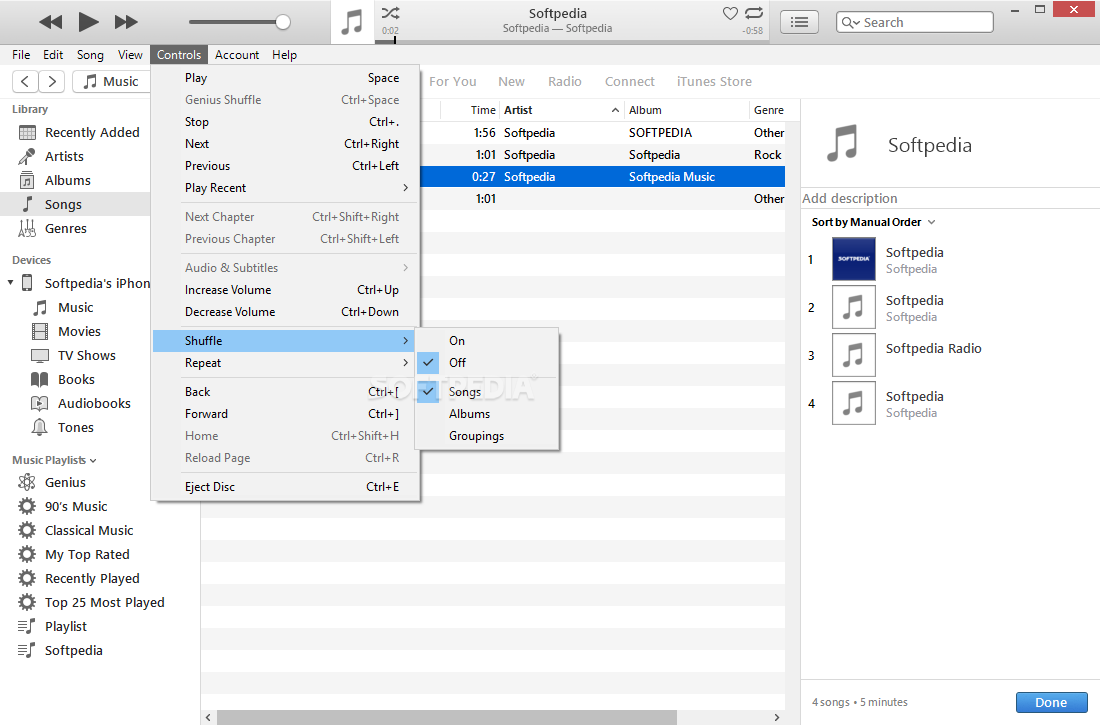The image size is (1100, 725).
Task: Click the forward navigation arrow
Action: click(x=52, y=81)
